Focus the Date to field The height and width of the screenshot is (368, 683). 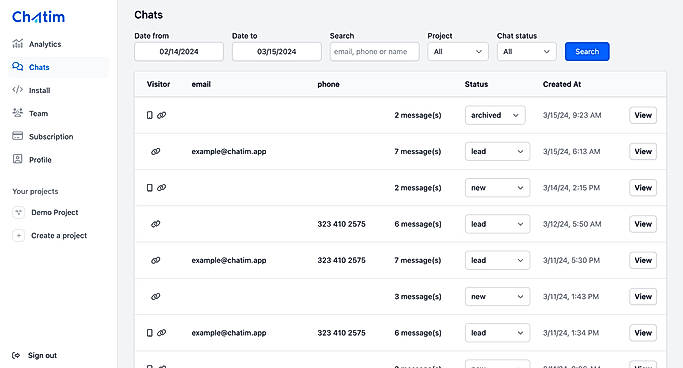(x=277, y=51)
